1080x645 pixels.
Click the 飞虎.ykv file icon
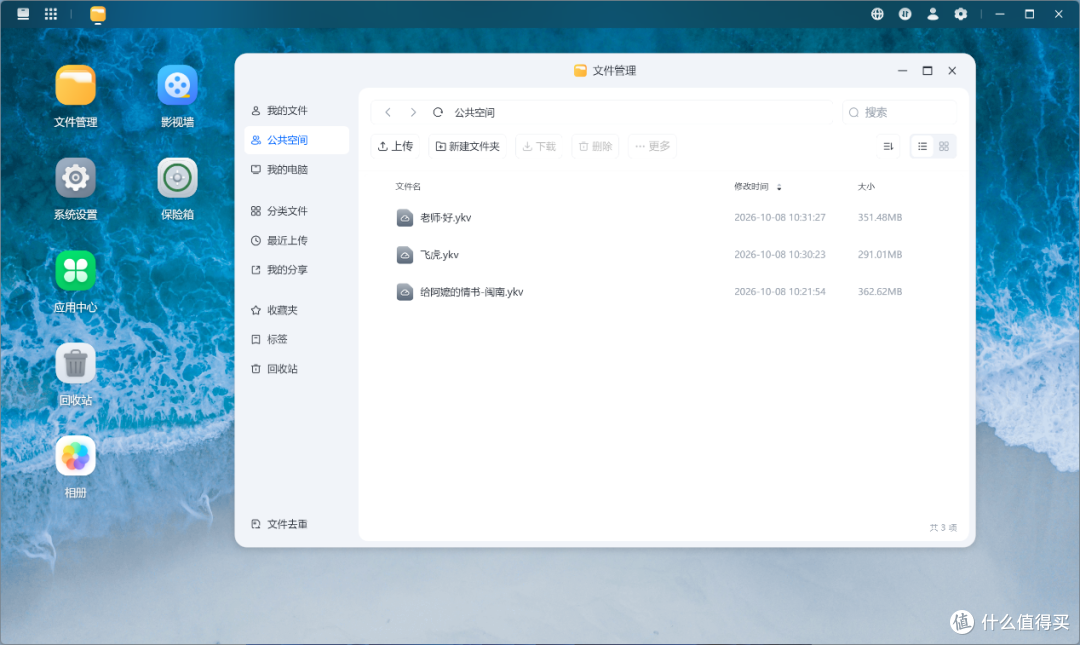pyautogui.click(x=405, y=255)
